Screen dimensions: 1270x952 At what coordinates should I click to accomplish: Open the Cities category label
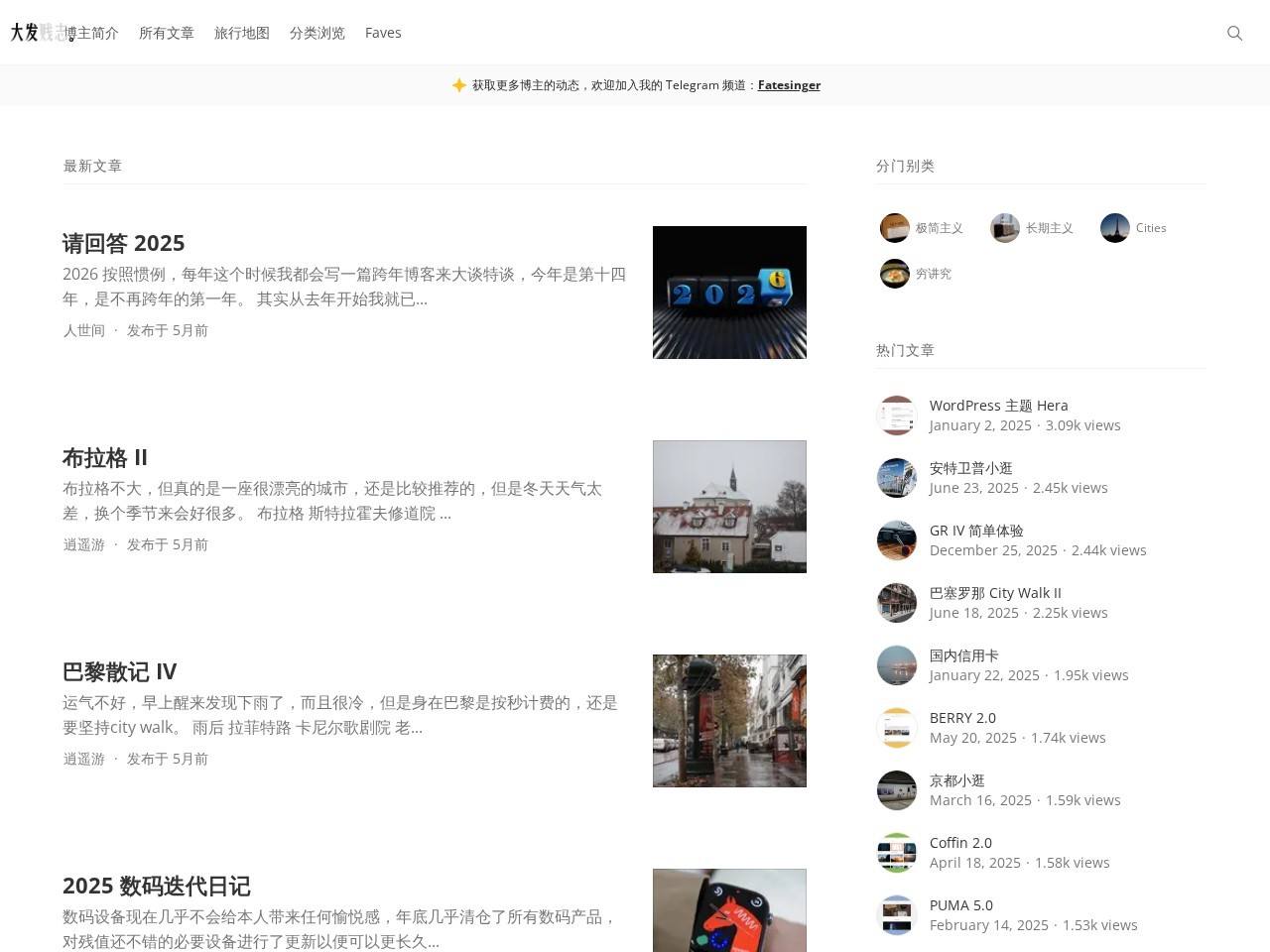(1151, 228)
